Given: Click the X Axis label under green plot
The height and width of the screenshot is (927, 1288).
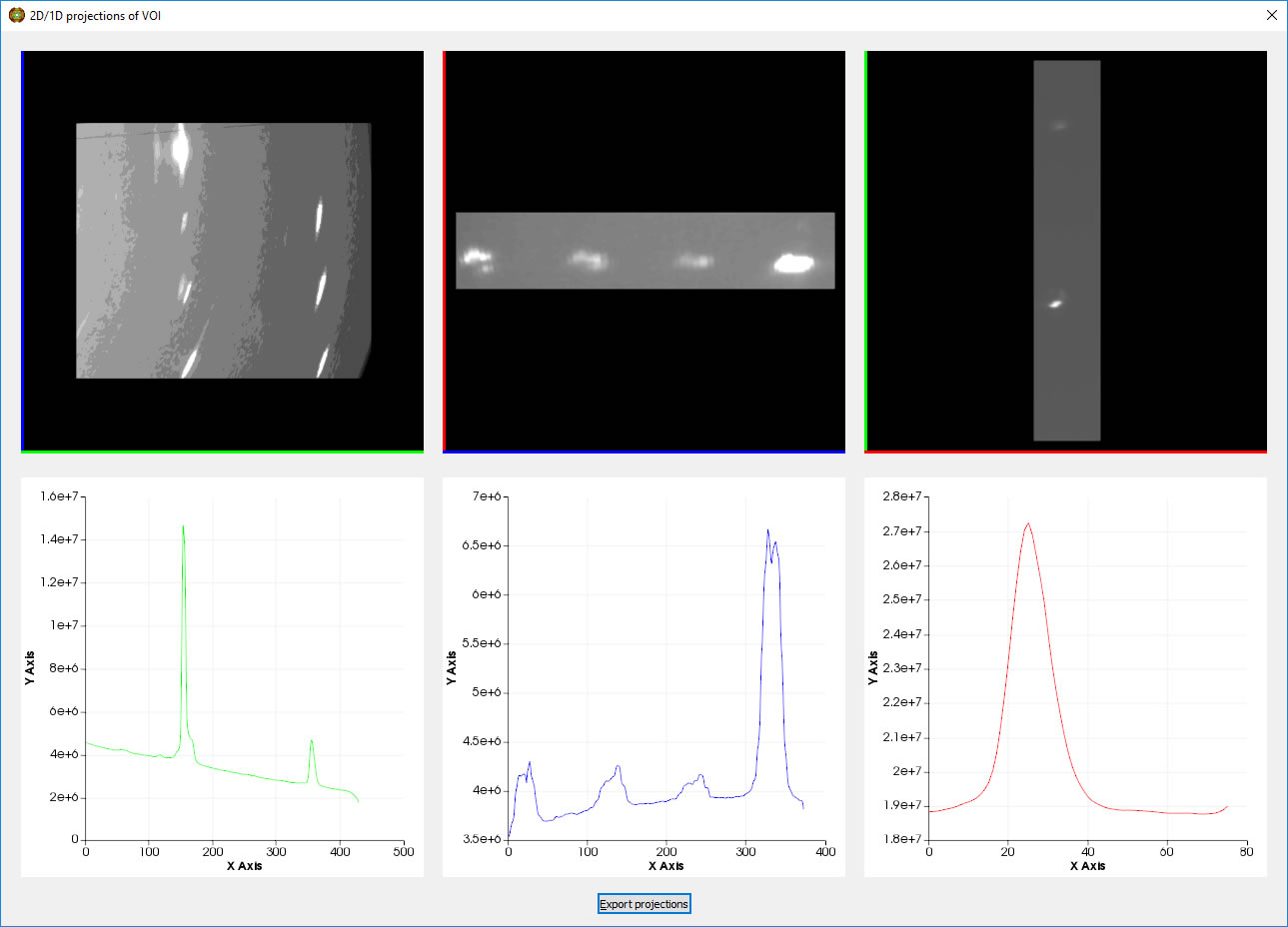Looking at the screenshot, I should [244, 866].
